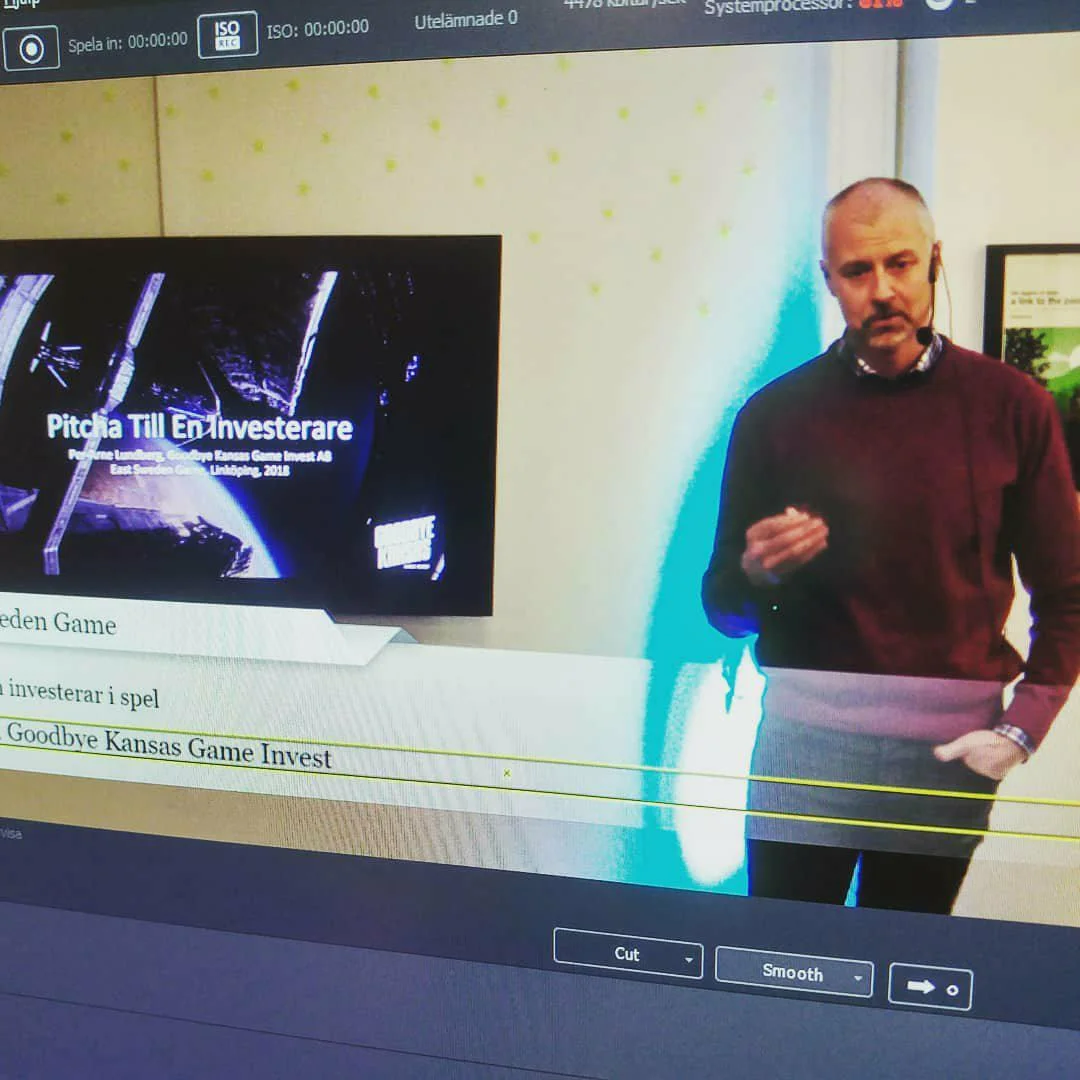Select the 'Utelämnade 0' dropped frames stat
The image size is (1080, 1080).
pos(466,20)
